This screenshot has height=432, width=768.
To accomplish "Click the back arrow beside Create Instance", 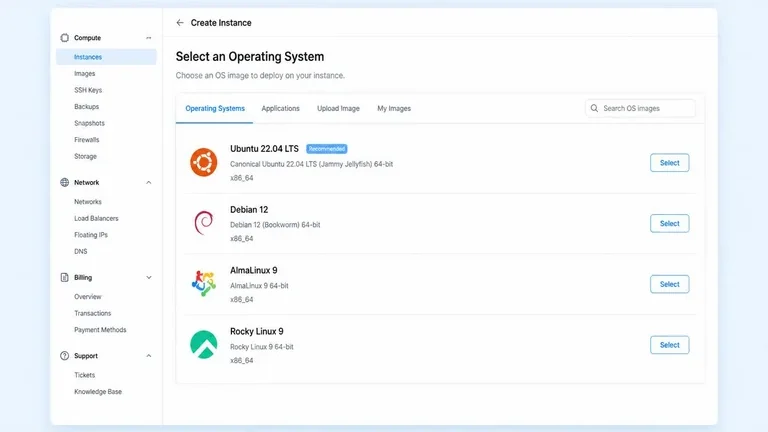I will point(180,23).
